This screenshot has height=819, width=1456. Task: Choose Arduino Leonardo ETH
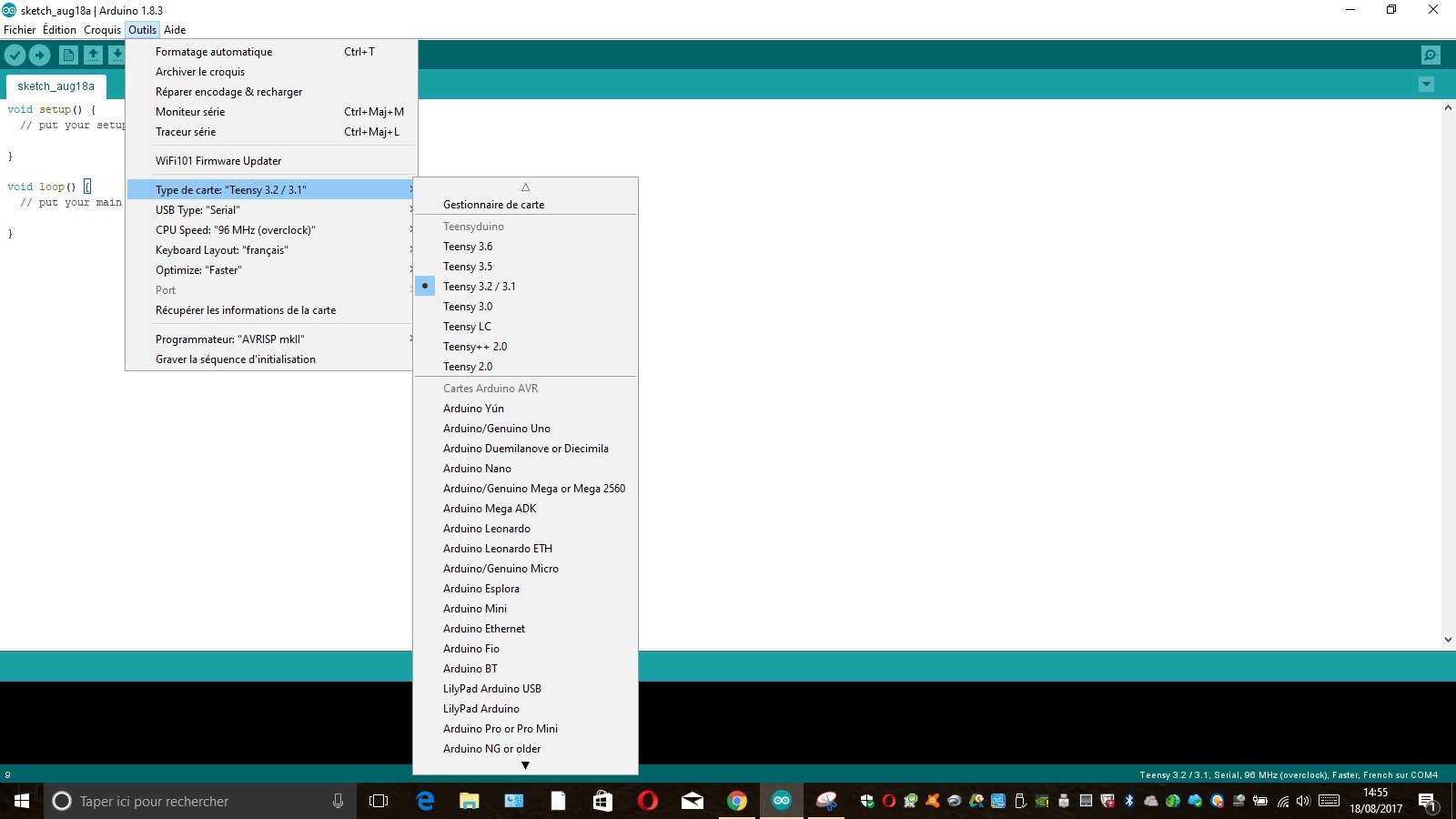(x=525, y=549)
